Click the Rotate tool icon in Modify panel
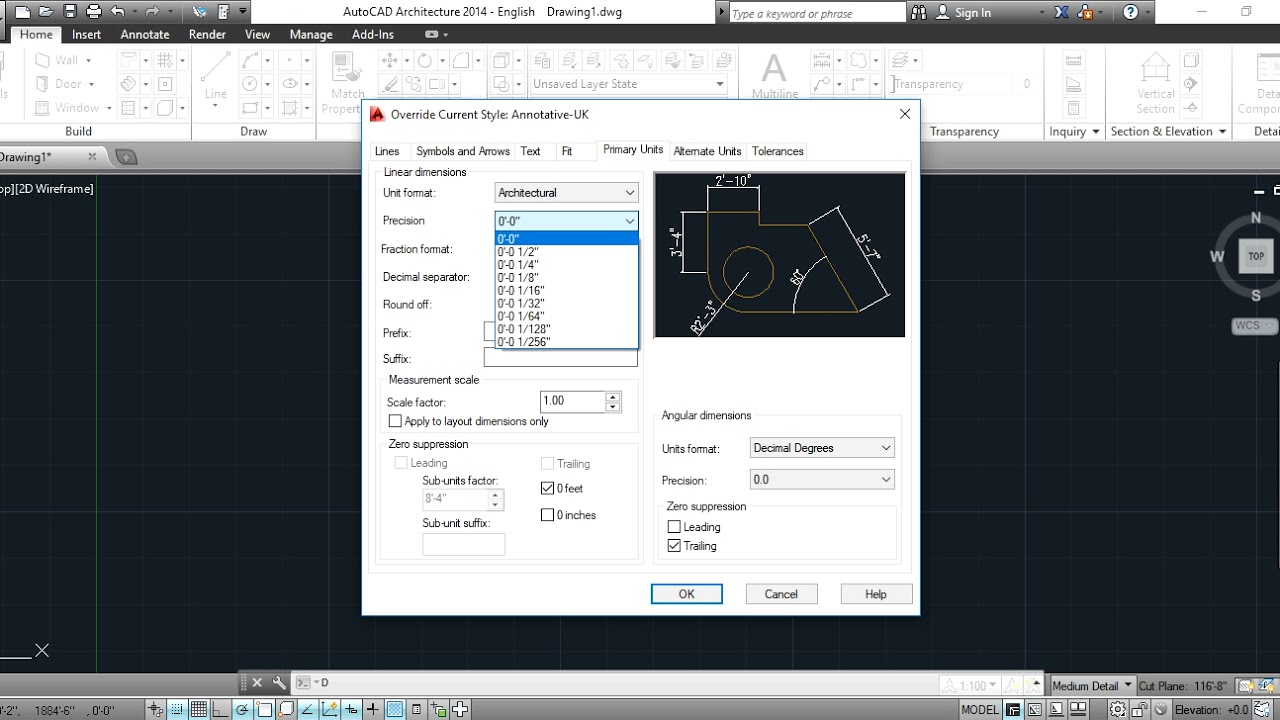The width and height of the screenshot is (1280, 720). pyautogui.click(x=427, y=60)
